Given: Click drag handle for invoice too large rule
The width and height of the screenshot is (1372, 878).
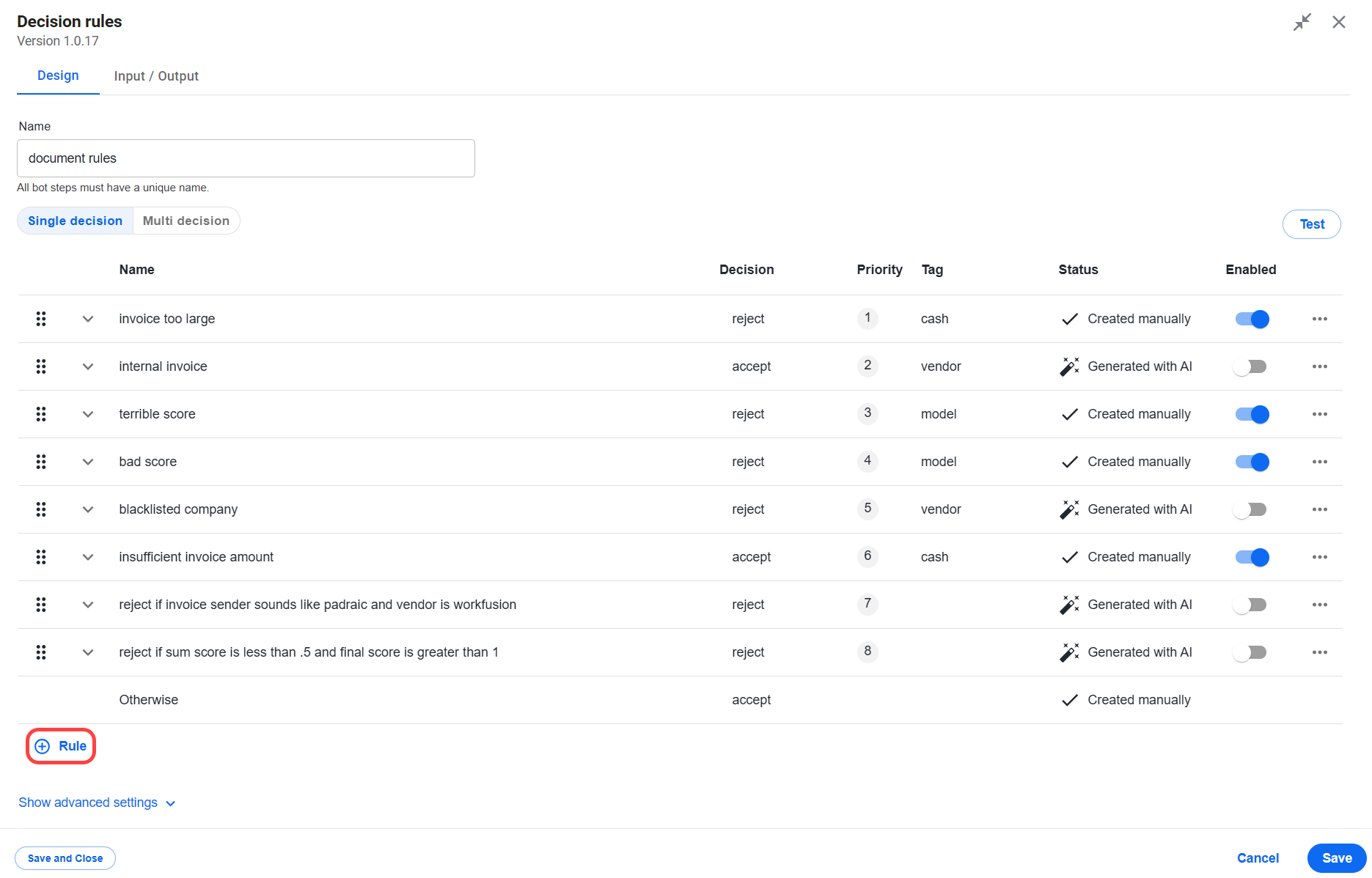Looking at the screenshot, I should pyautogui.click(x=41, y=319).
